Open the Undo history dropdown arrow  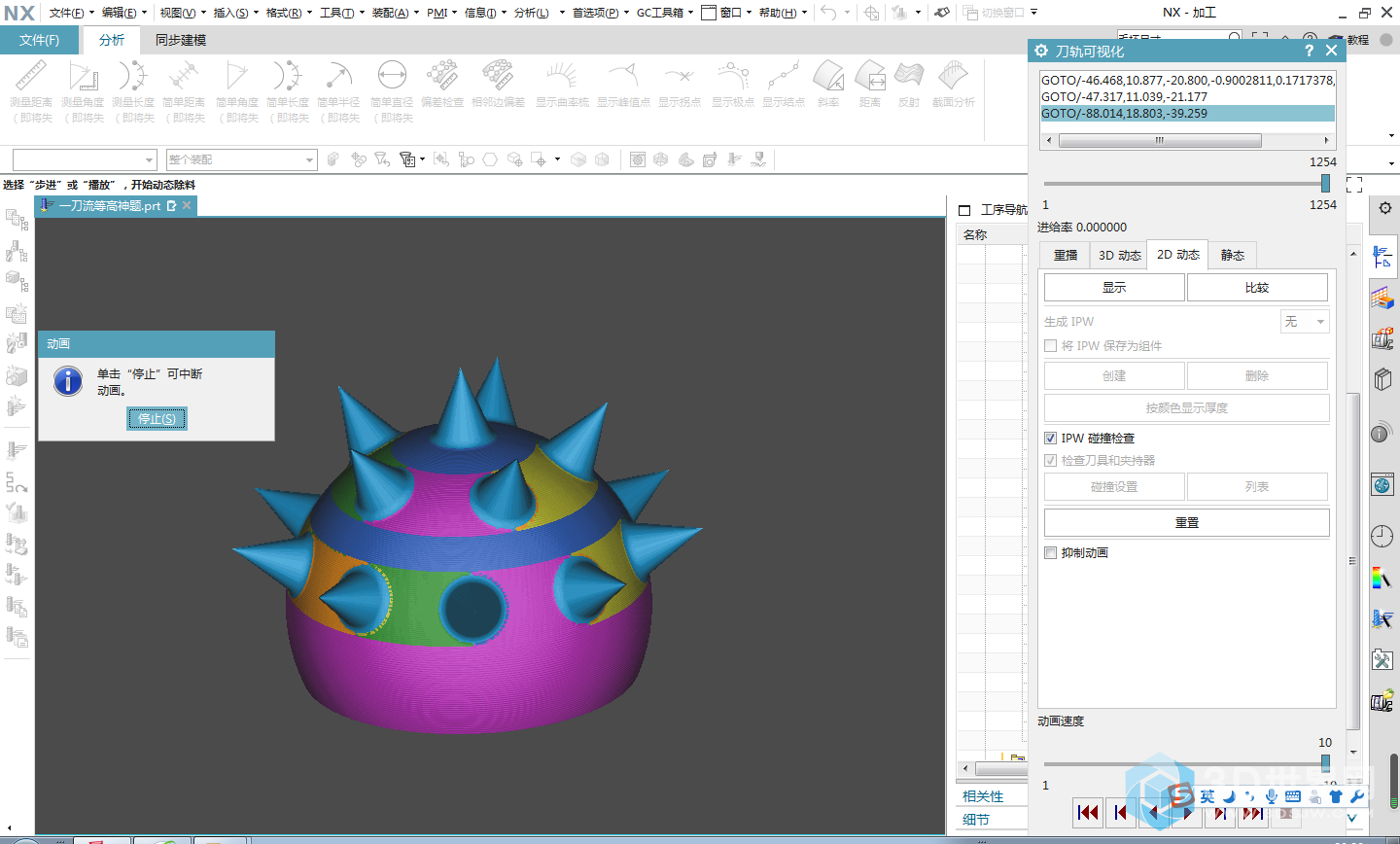848,13
